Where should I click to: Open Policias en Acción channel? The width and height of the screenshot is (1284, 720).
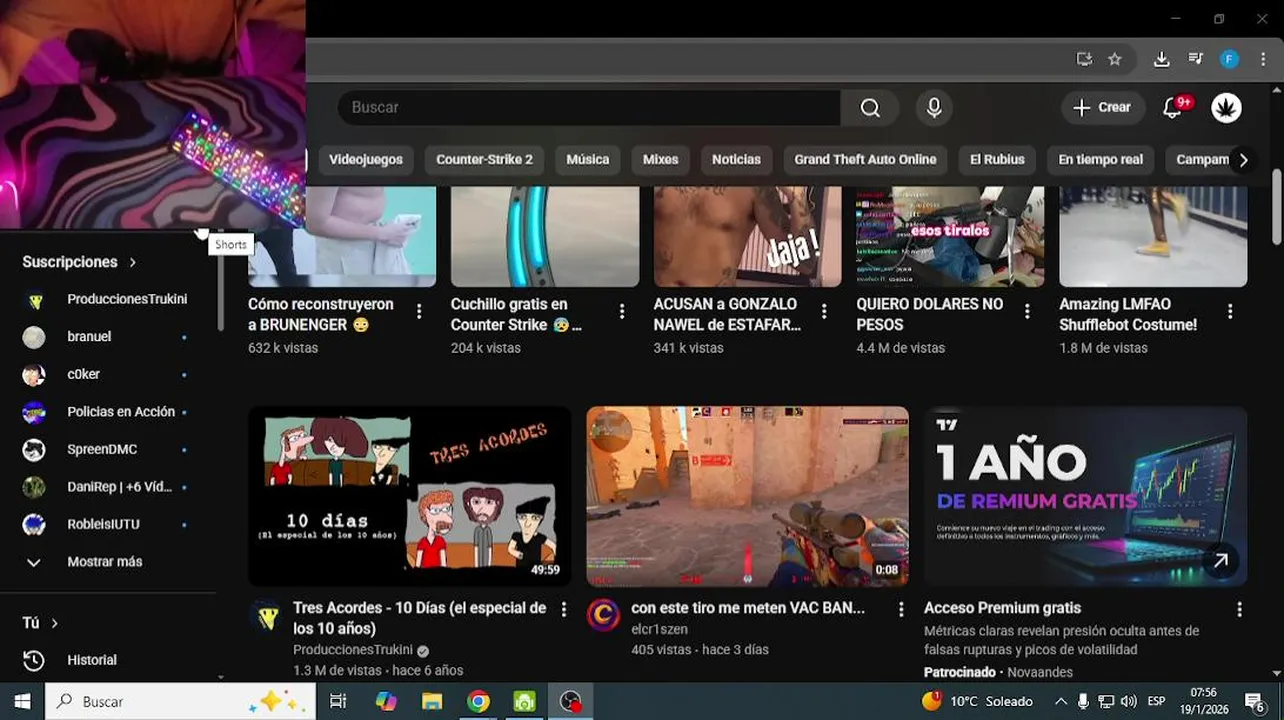coord(107,412)
